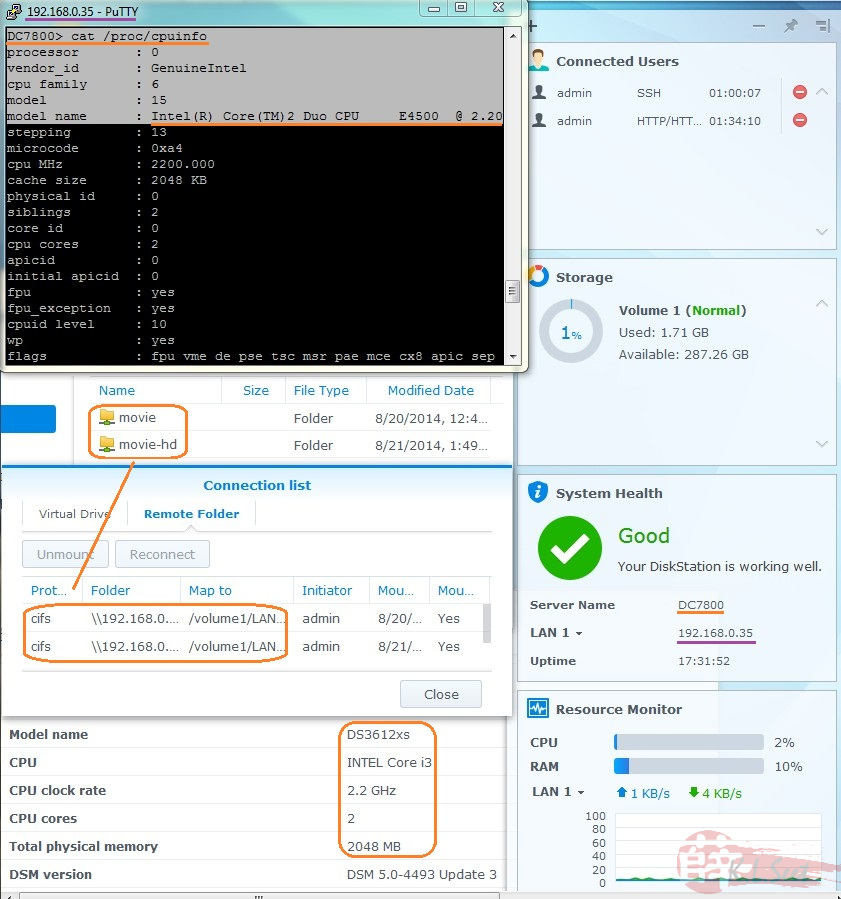This screenshot has width=841, height=899.
Task: Click the Connection list vertical scrollbar
Action: 487,624
